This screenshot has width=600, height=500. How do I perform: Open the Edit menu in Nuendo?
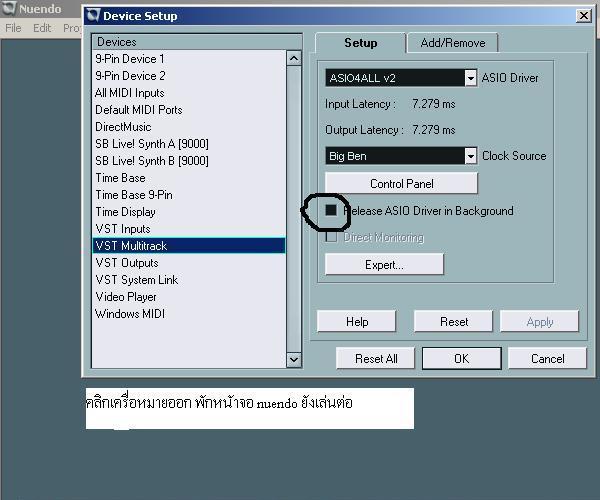click(42, 28)
